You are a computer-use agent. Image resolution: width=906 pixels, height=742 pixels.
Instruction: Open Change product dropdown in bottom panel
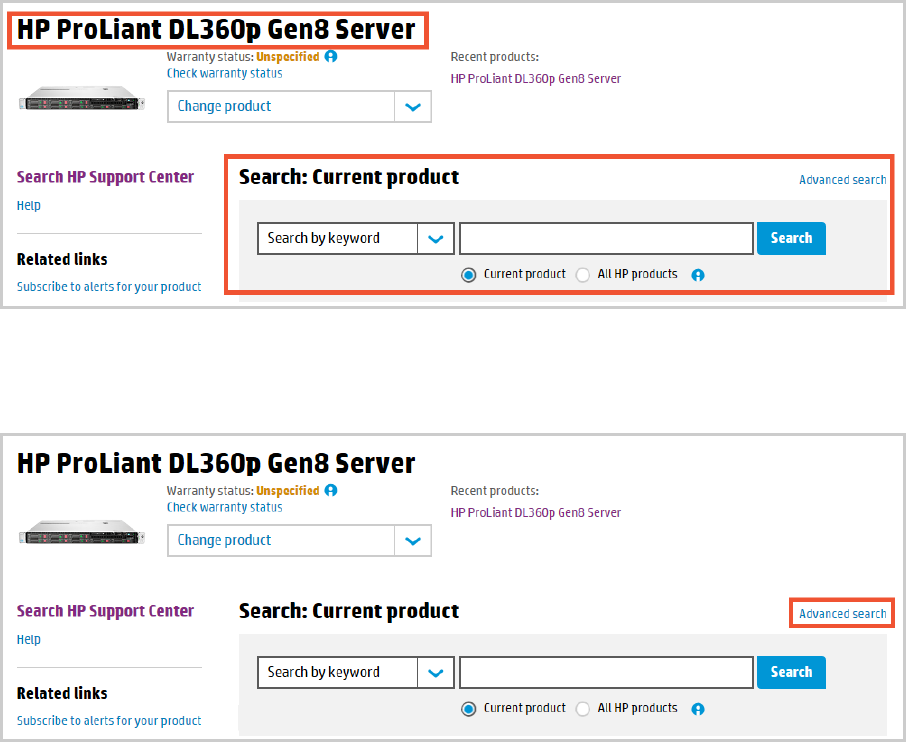point(299,540)
